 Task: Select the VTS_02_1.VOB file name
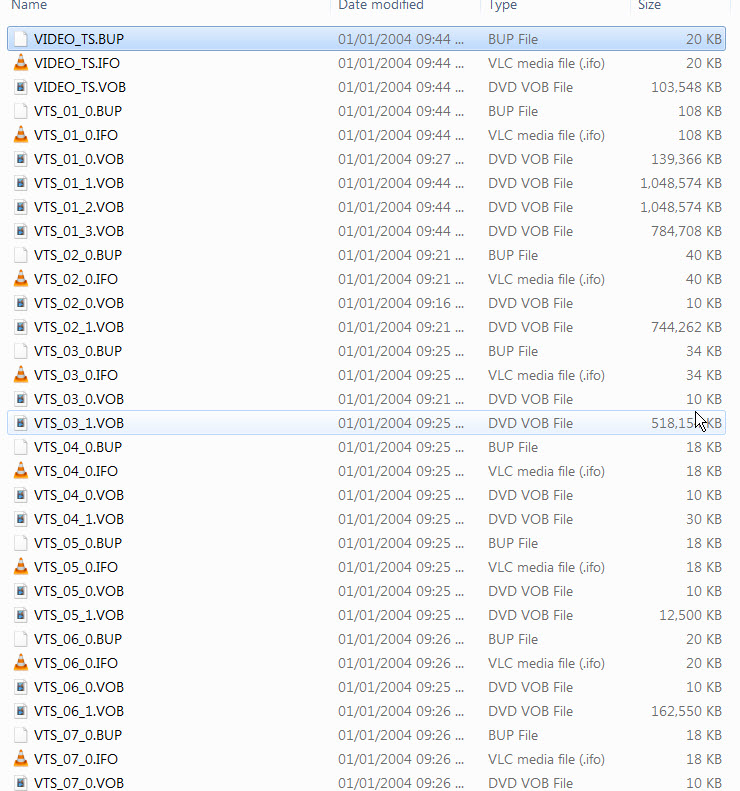pos(79,327)
